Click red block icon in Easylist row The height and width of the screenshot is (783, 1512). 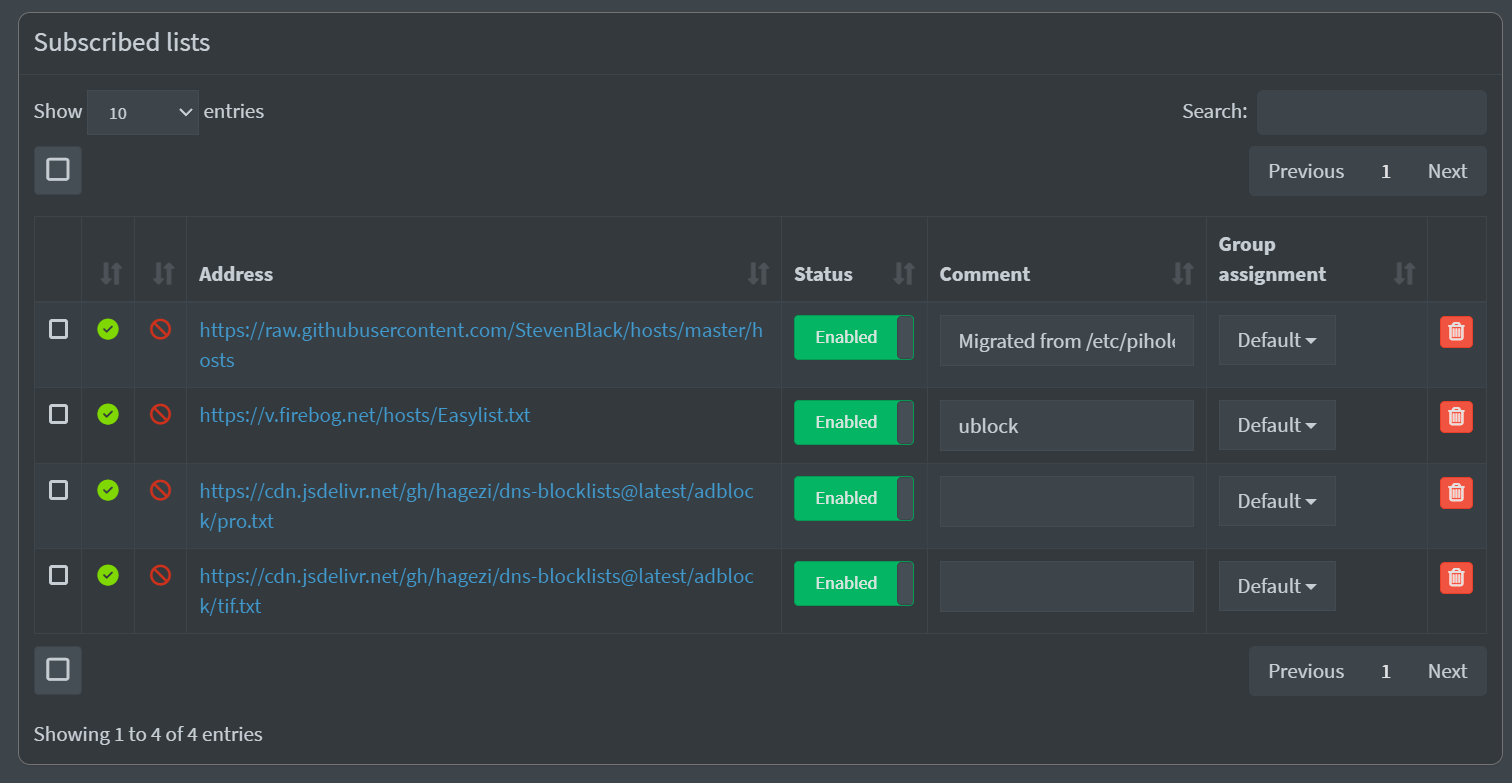[x=160, y=414]
